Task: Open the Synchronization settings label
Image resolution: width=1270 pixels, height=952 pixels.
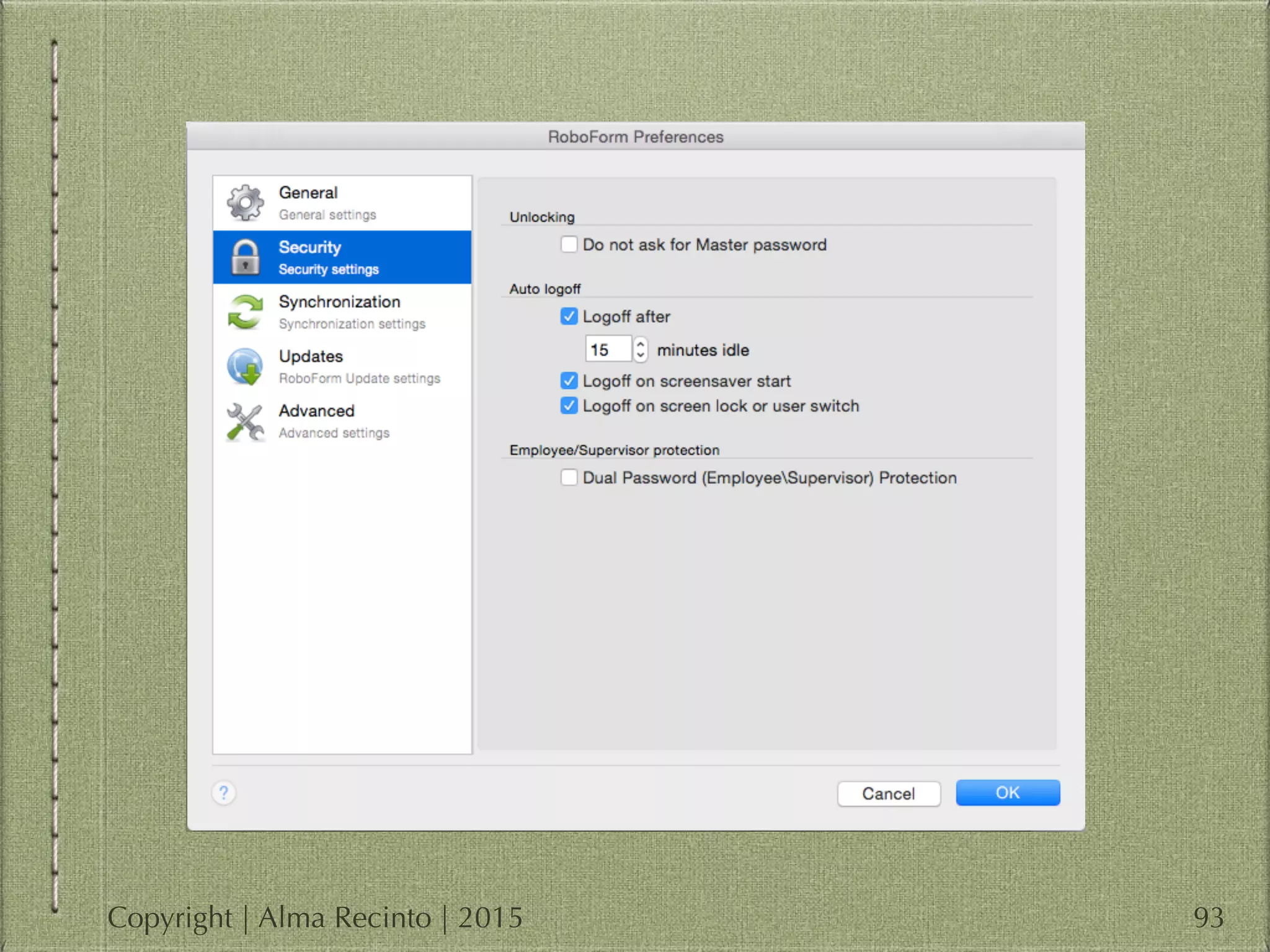Action: pos(352,324)
